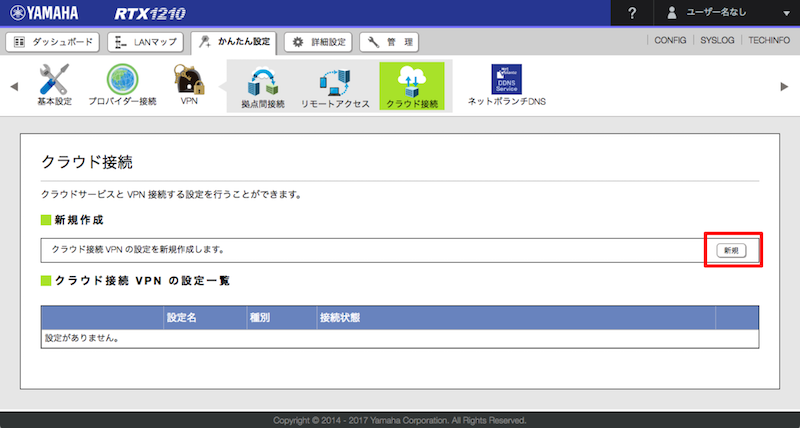Switch to the LANマップ tab
The width and height of the screenshot is (800, 428).
tap(144, 42)
